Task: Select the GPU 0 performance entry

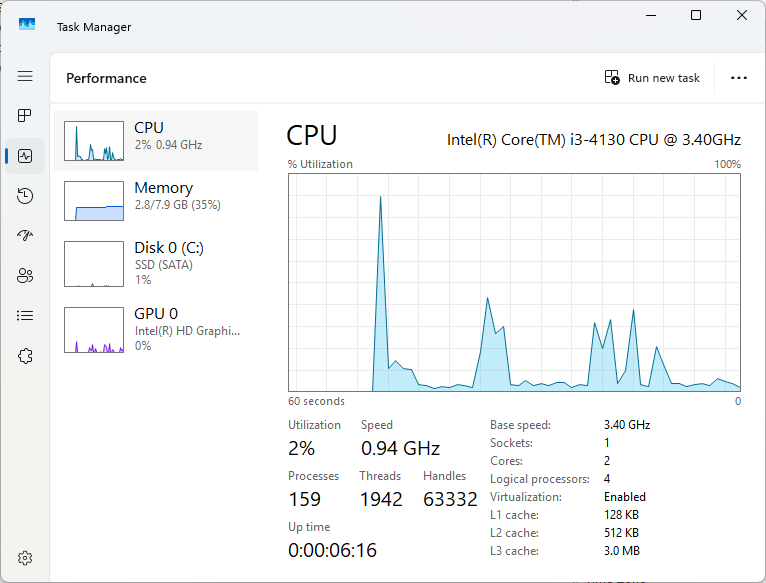Action: coord(156,329)
